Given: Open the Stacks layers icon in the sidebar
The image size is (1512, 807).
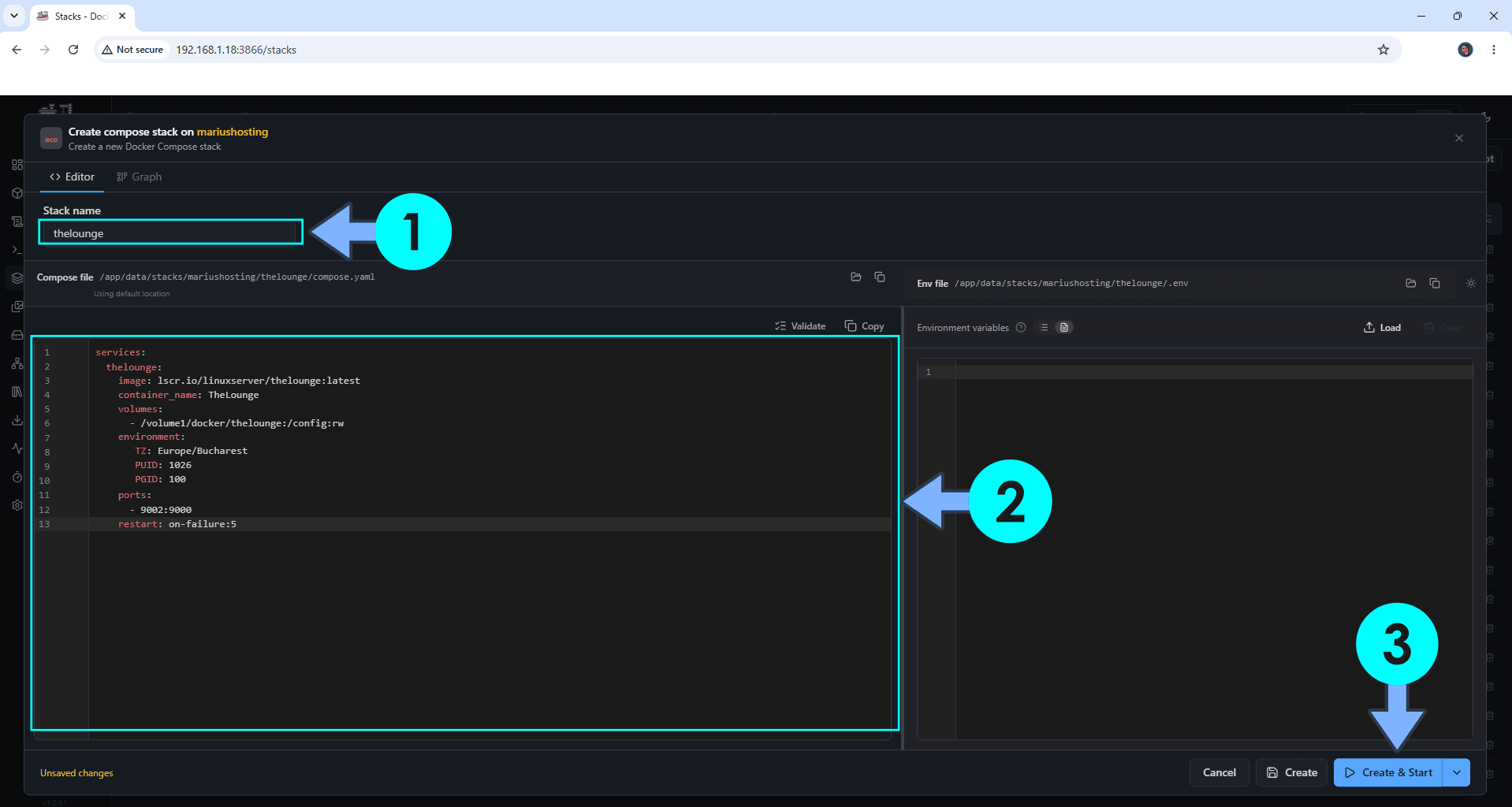Looking at the screenshot, I should tap(17, 278).
